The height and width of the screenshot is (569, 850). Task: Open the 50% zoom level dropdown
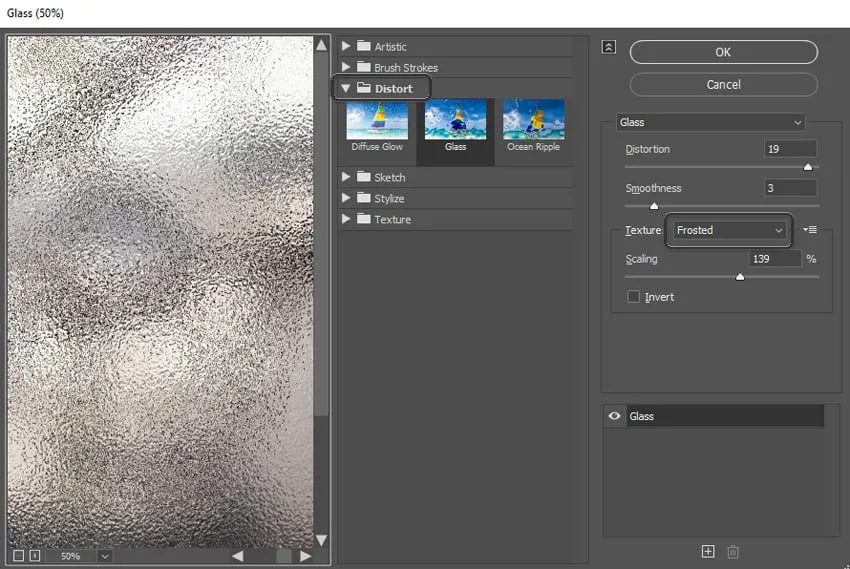104,555
